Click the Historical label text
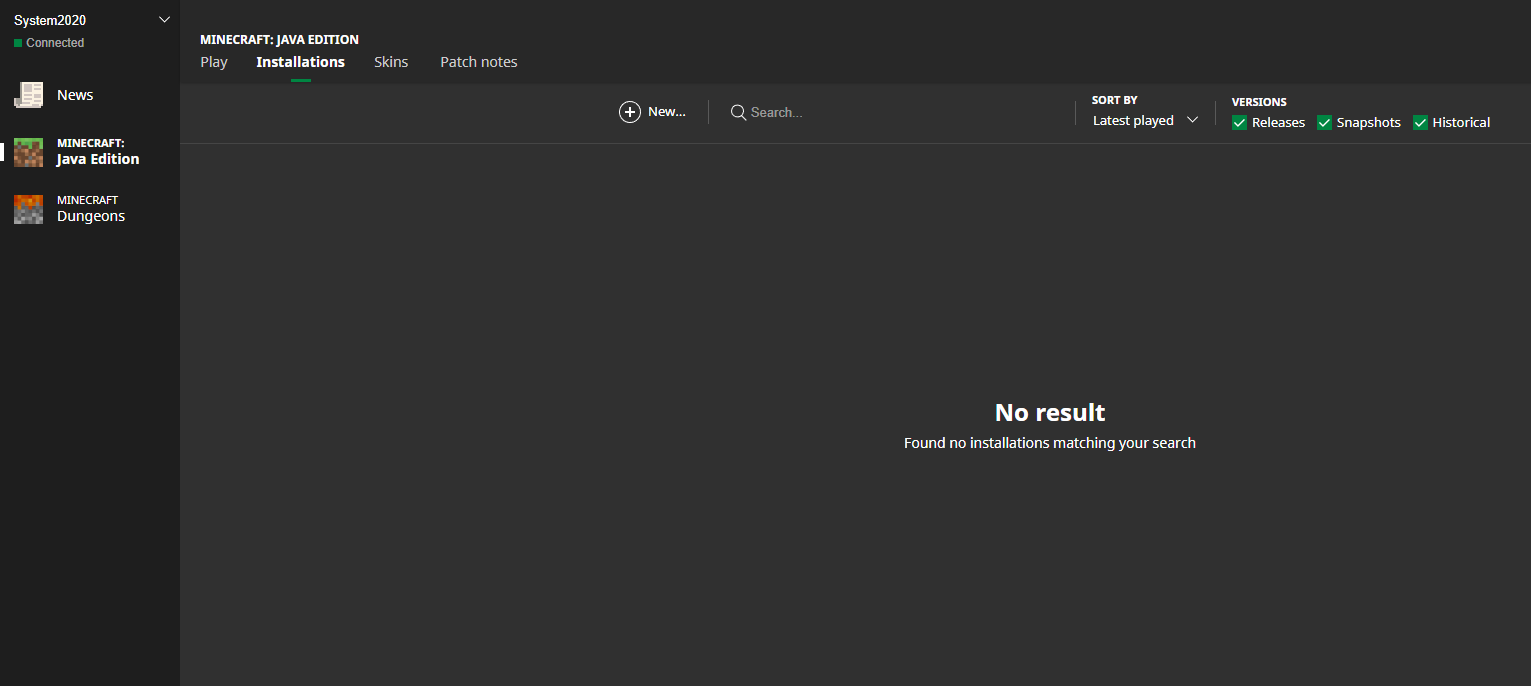This screenshot has width=1531, height=686. (1461, 122)
